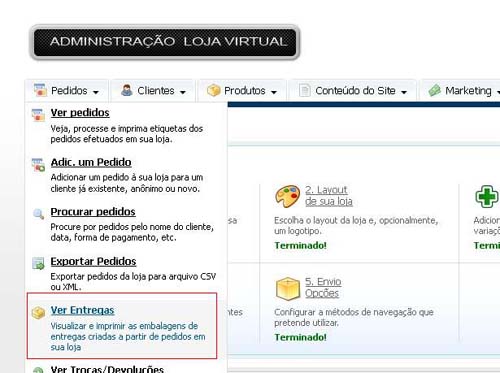This screenshot has height=373, width=500.
Task: Click the Administração Loja Virtual banner
Action: pyautogui.click(x=165, y=42)
